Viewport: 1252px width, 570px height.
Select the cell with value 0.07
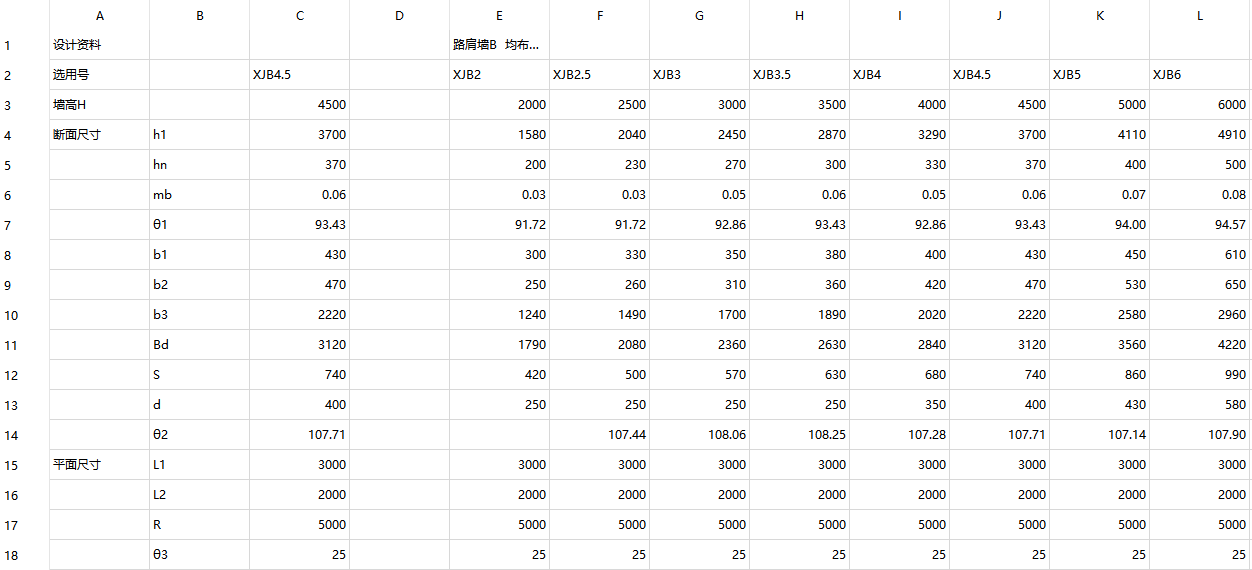pos(1099,195)
